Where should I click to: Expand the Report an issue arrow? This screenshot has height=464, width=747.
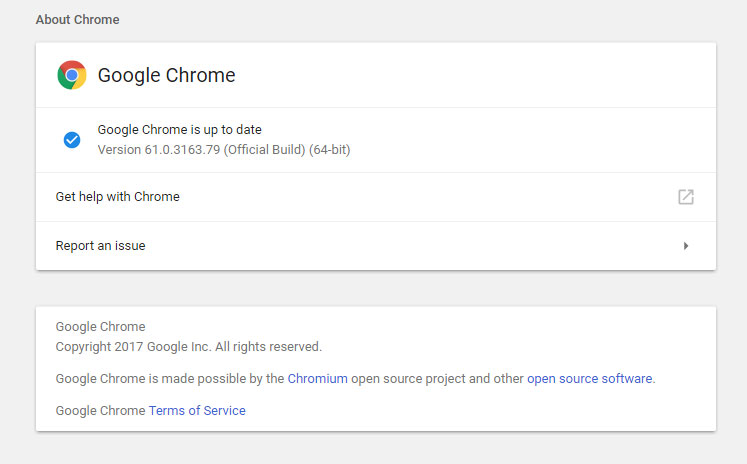pos(686,246)
